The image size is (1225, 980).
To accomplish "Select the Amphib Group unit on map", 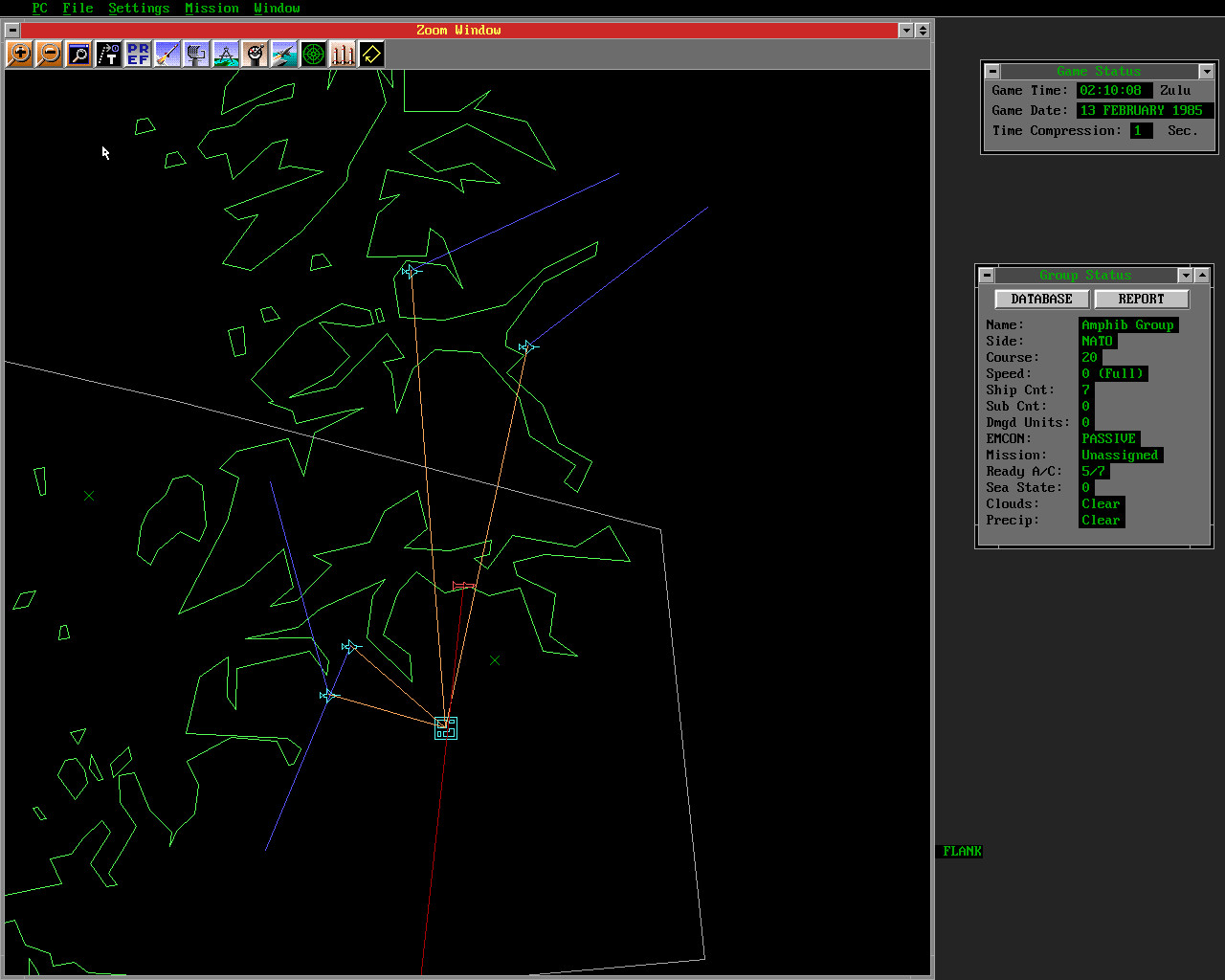I will (x=445, y=728).
